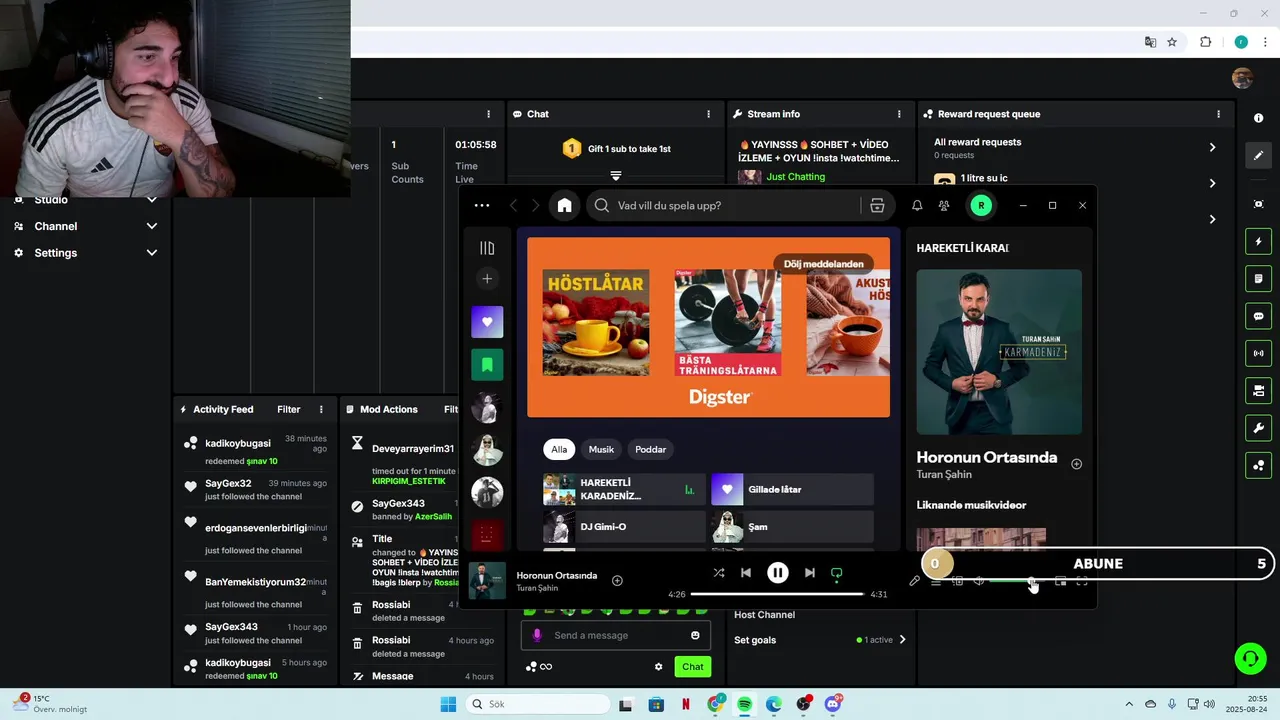Open Set goals row

pos(820,640)
